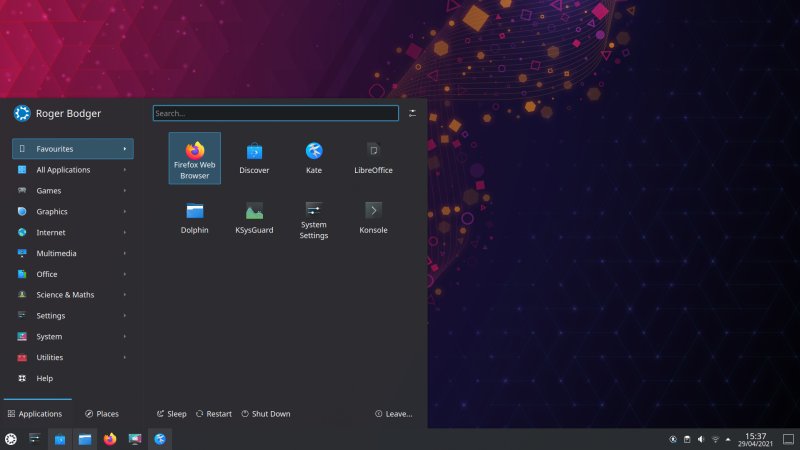Image resolution: width=800 pixels, height=450 pixels.
Task: Open System Settings from the taskbar
Action: (x=35, y=439)
